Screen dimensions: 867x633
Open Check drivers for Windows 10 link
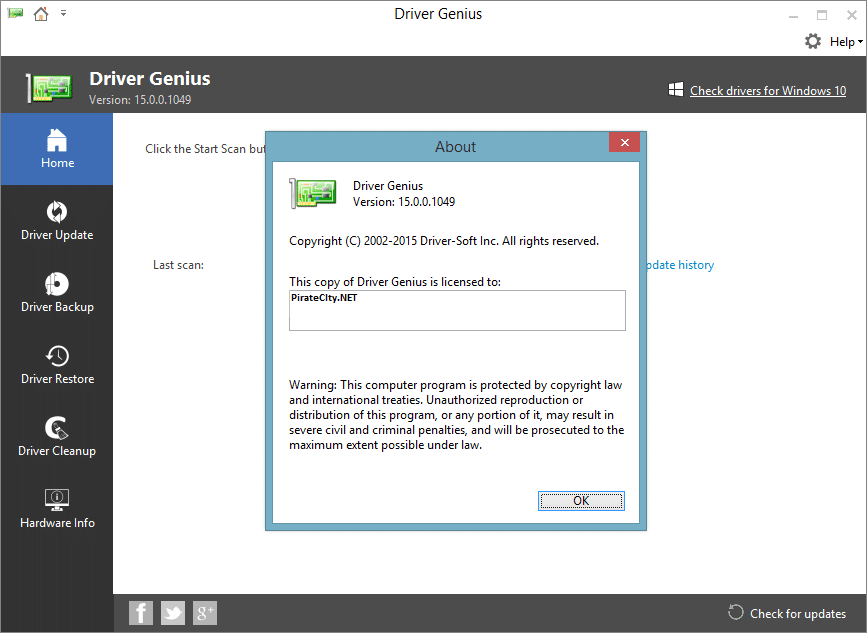pos(767,91)
